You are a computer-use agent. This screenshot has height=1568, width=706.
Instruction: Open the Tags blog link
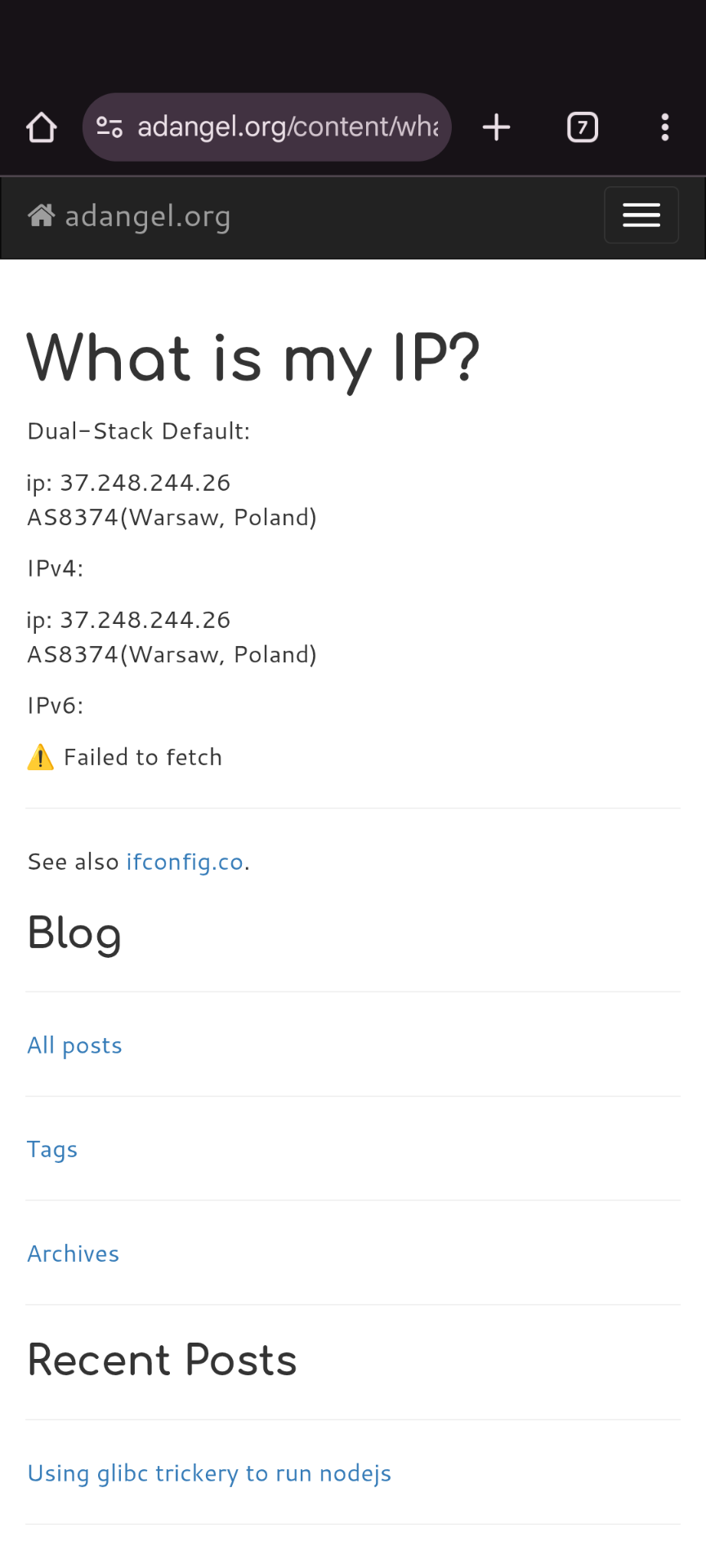coord(52,1150)
